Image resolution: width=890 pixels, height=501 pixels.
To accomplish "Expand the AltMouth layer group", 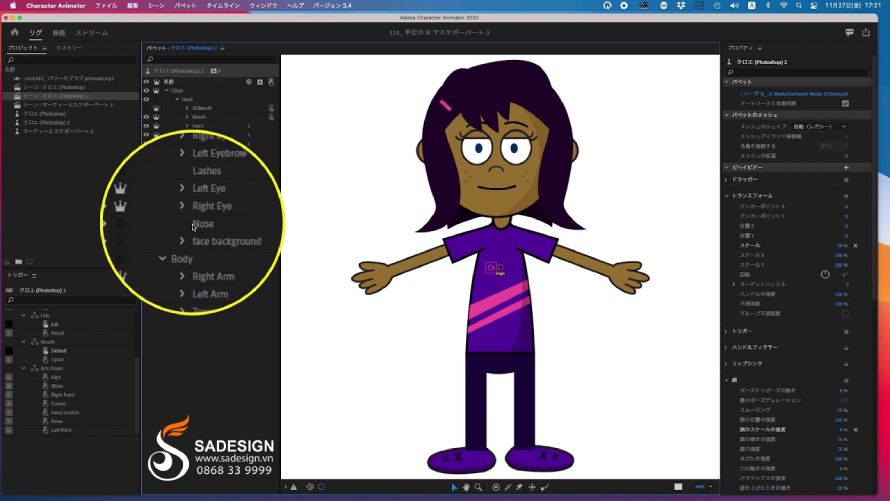I will coord(187,108).
